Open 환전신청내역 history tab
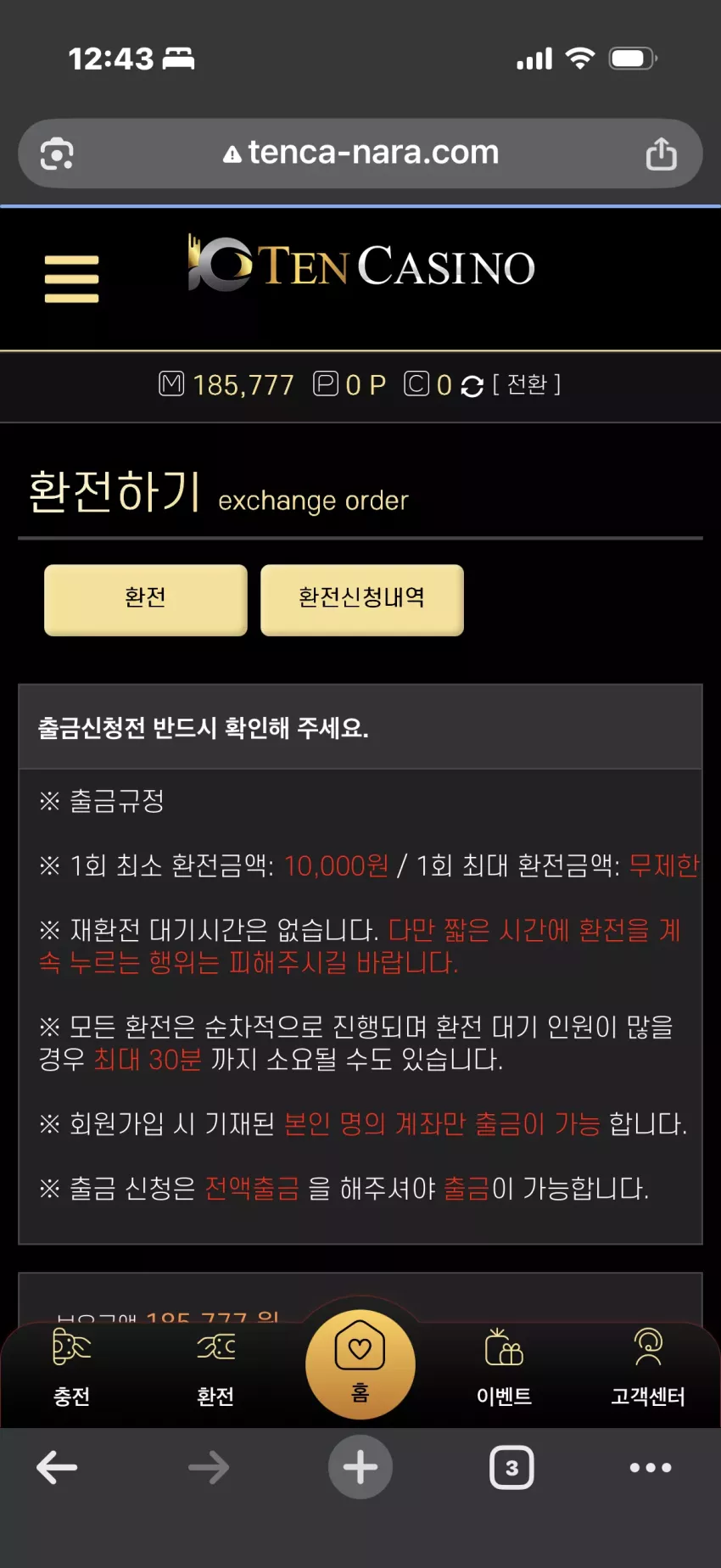Viewport: 721px width, 1568px height. click(362, 599)
